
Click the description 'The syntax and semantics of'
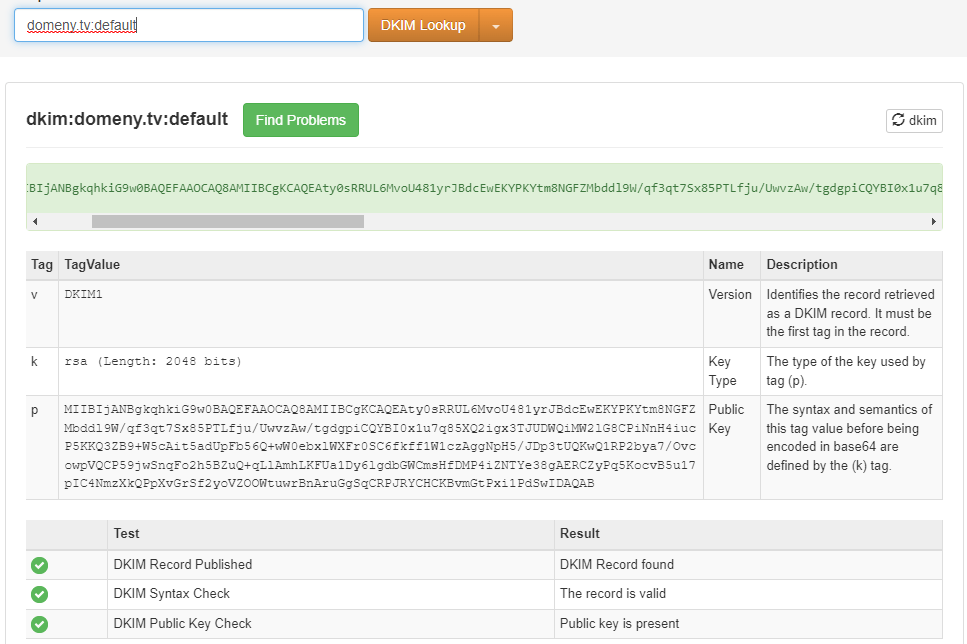(849, 437)
